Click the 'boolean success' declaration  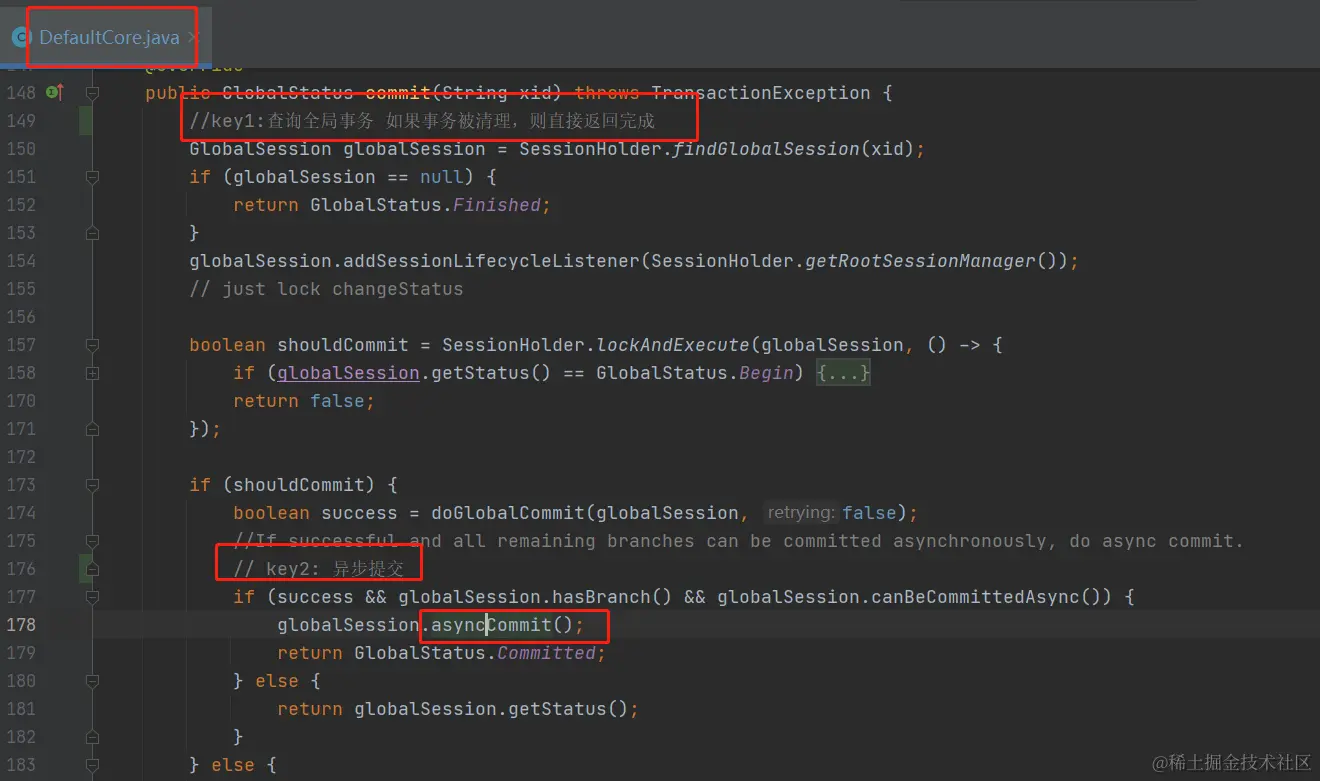[316, 513]
